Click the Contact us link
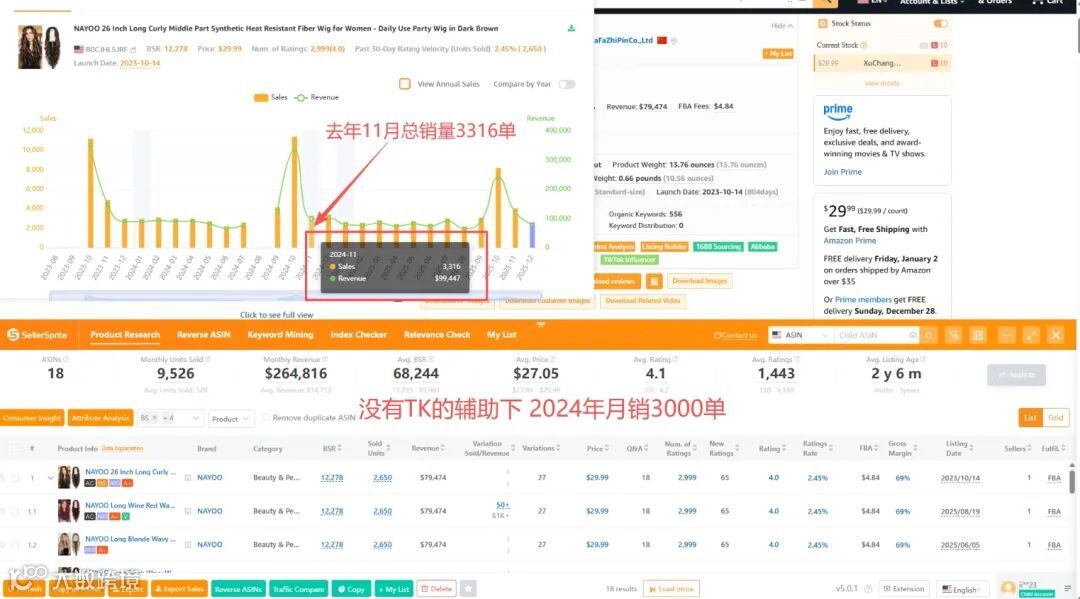The width and height of the screenshot is (1080, 599). pos(736,335)
